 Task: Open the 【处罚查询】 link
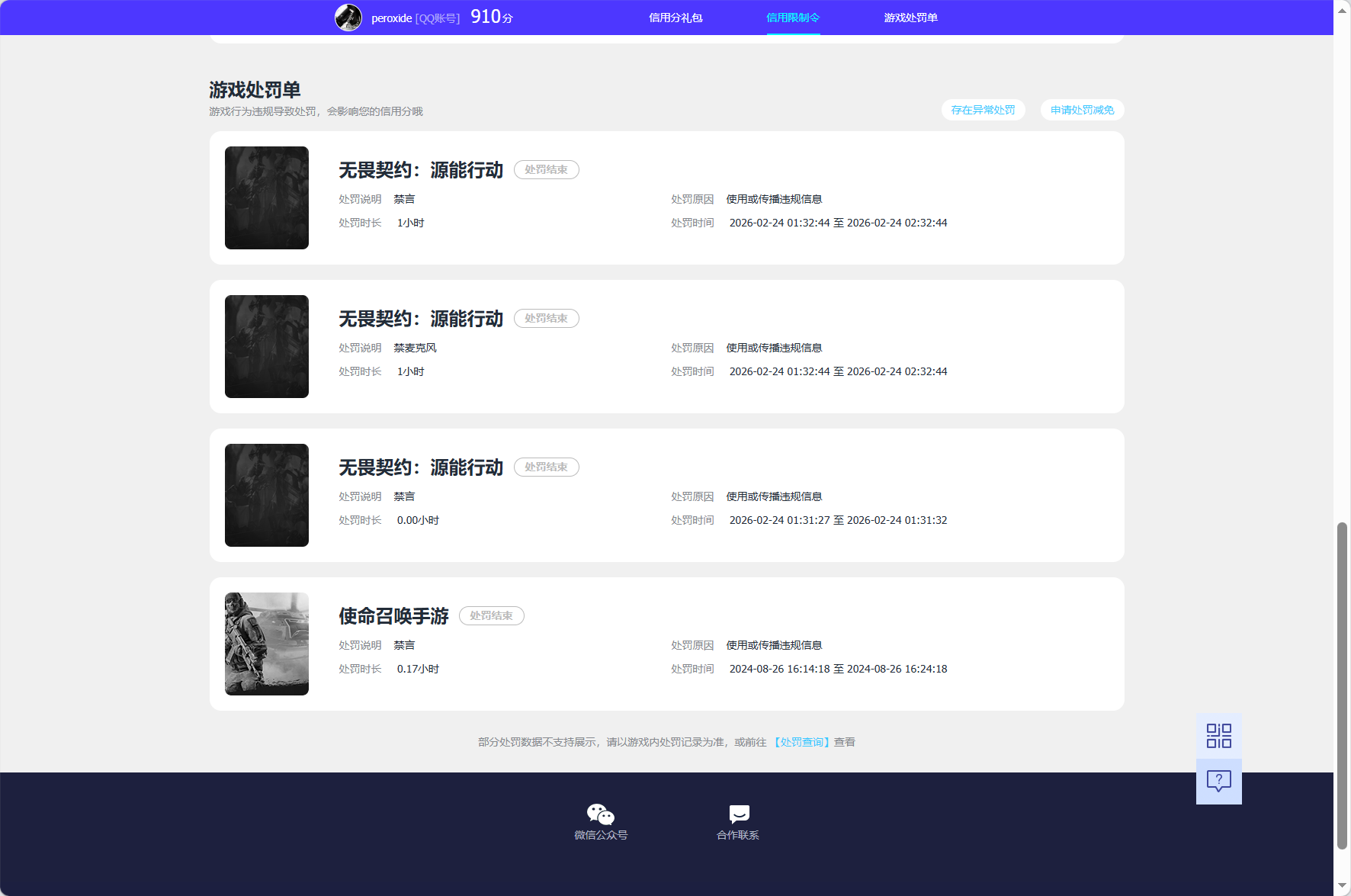(x=801, y=742)
